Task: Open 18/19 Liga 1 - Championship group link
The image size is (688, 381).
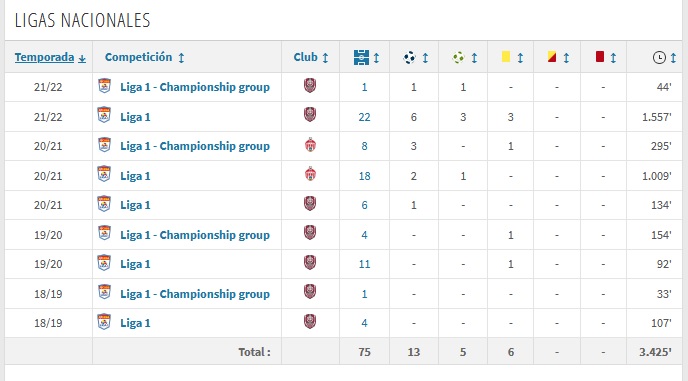Action: (195, 294)
